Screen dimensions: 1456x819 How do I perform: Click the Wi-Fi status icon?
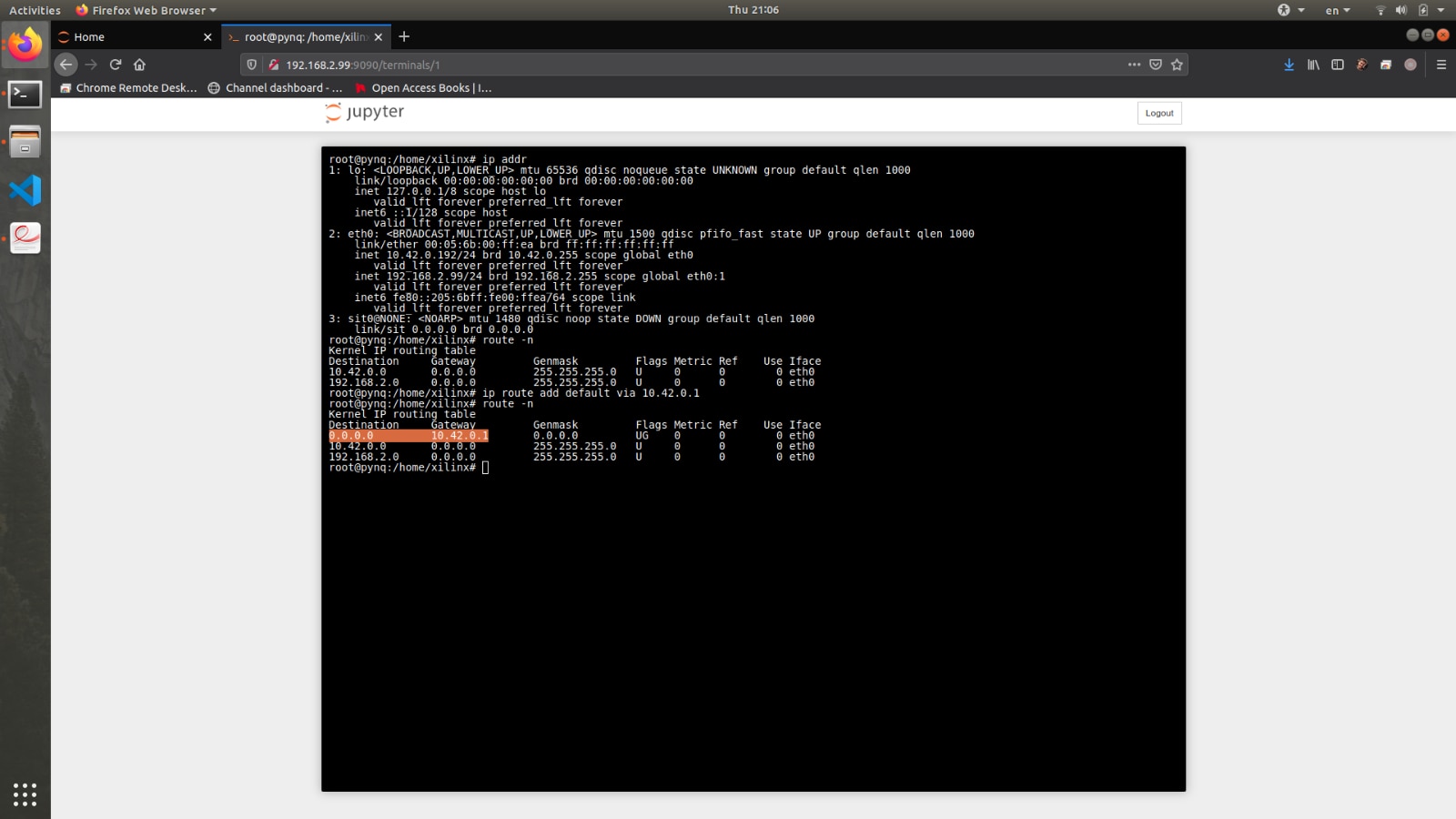[x=1380, y=10]
